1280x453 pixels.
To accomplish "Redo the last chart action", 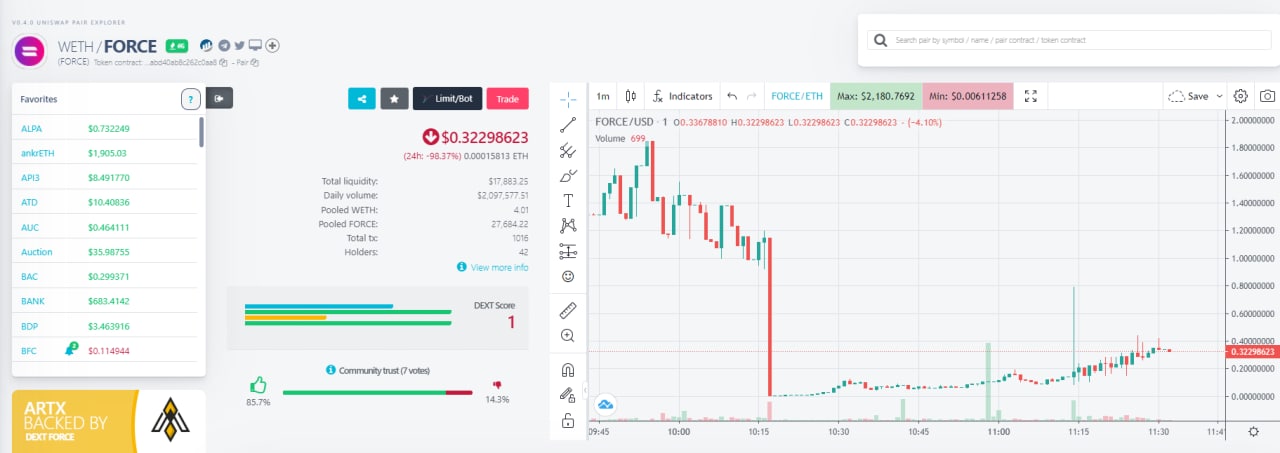I will pyautogui.click(x=751, y=96).
